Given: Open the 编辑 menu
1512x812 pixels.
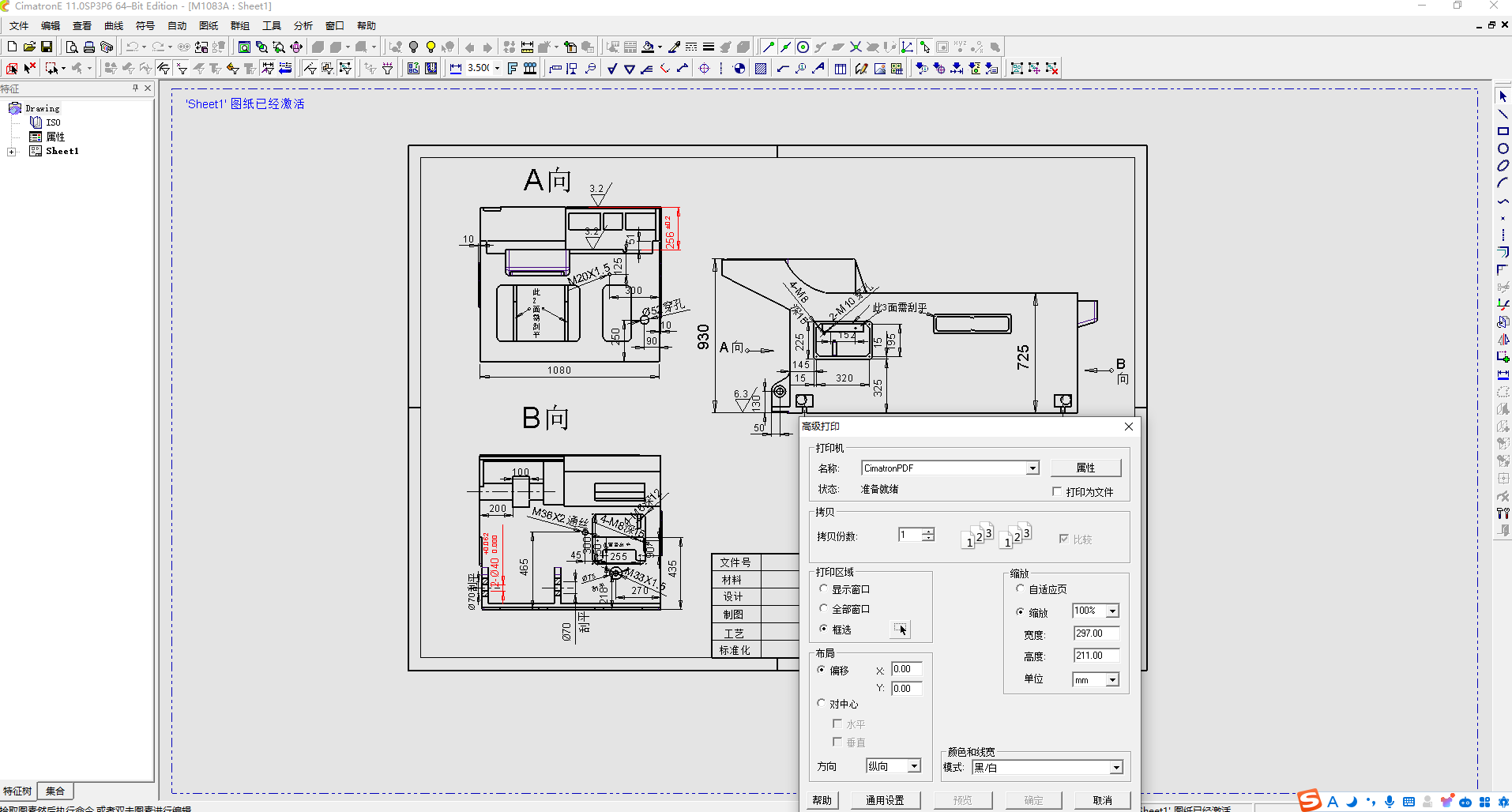Looking at the screenshot, I should click(x=51, y=26).
